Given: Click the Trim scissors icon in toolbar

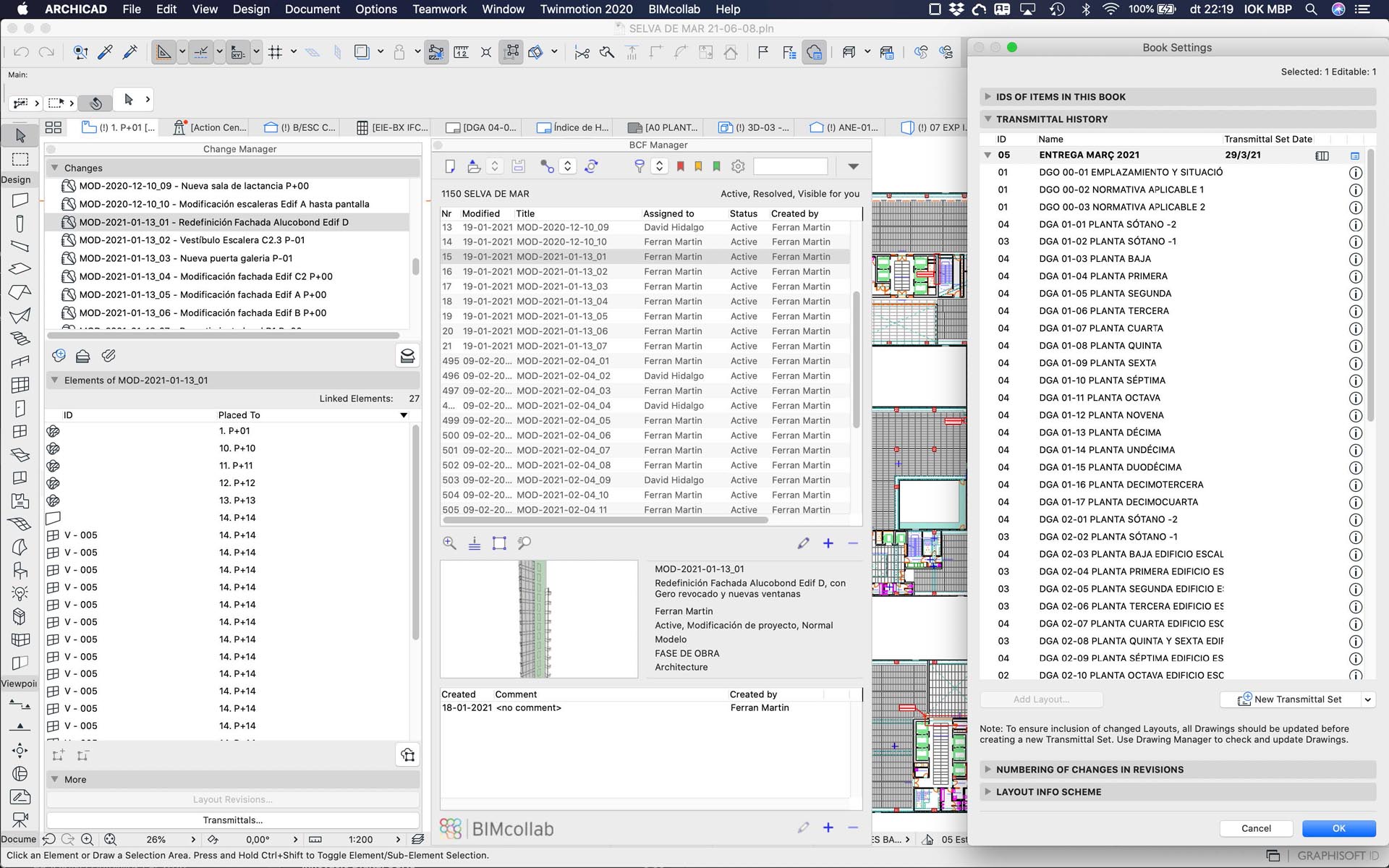Looking at the screenshot, I should click(x=582, y=52).
